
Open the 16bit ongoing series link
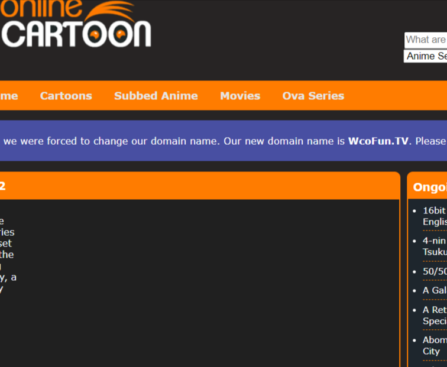coord(435,216)
